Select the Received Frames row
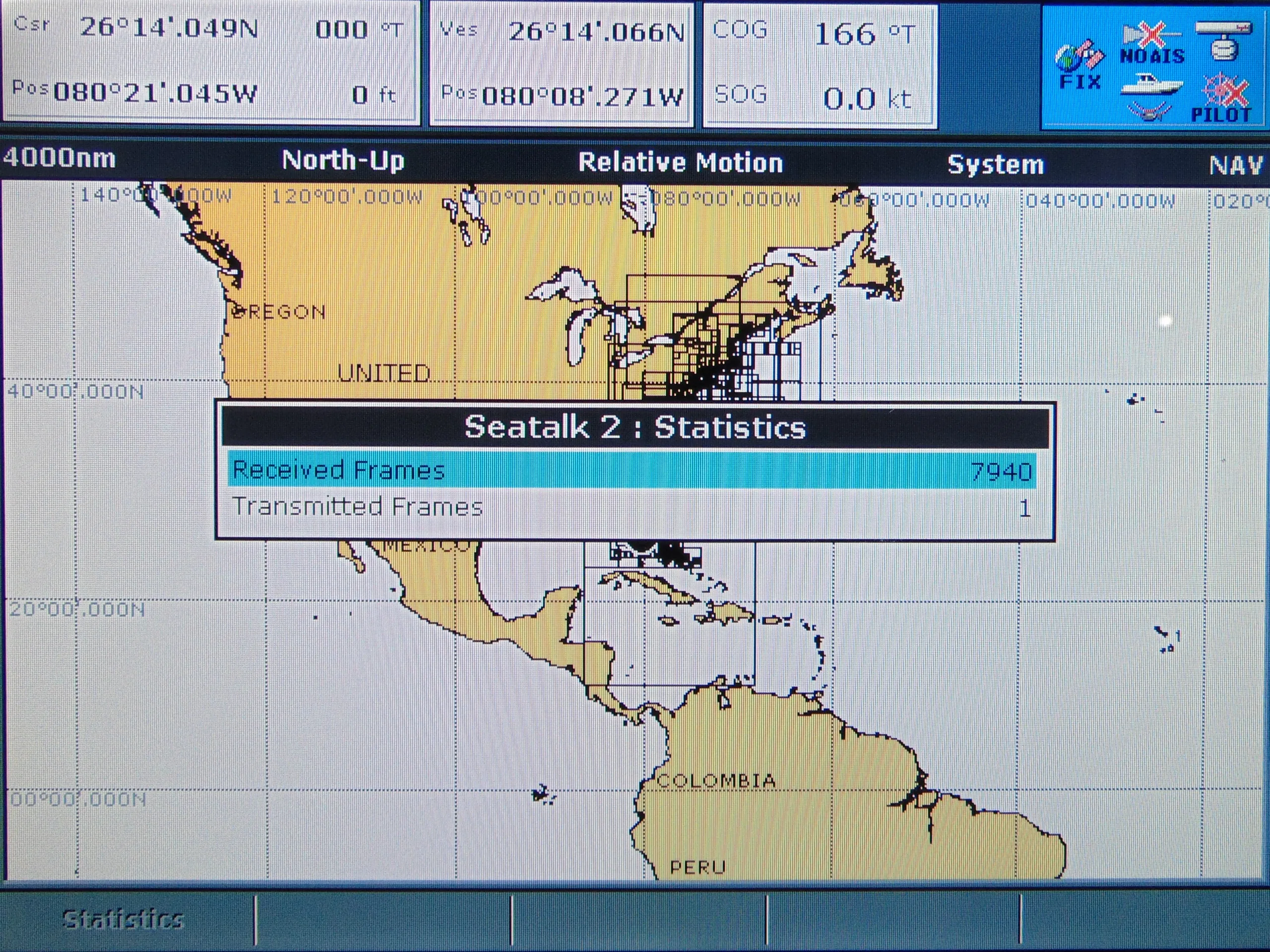 pyautogui.click(x=632, y=471)
